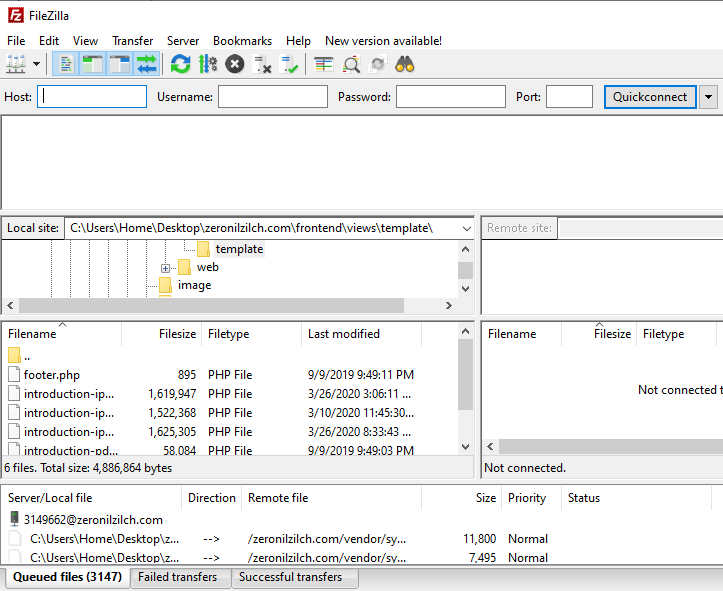Viewport: 723px width, 591px height.
Task: Open the Server menu
Action: coord(183,41)
